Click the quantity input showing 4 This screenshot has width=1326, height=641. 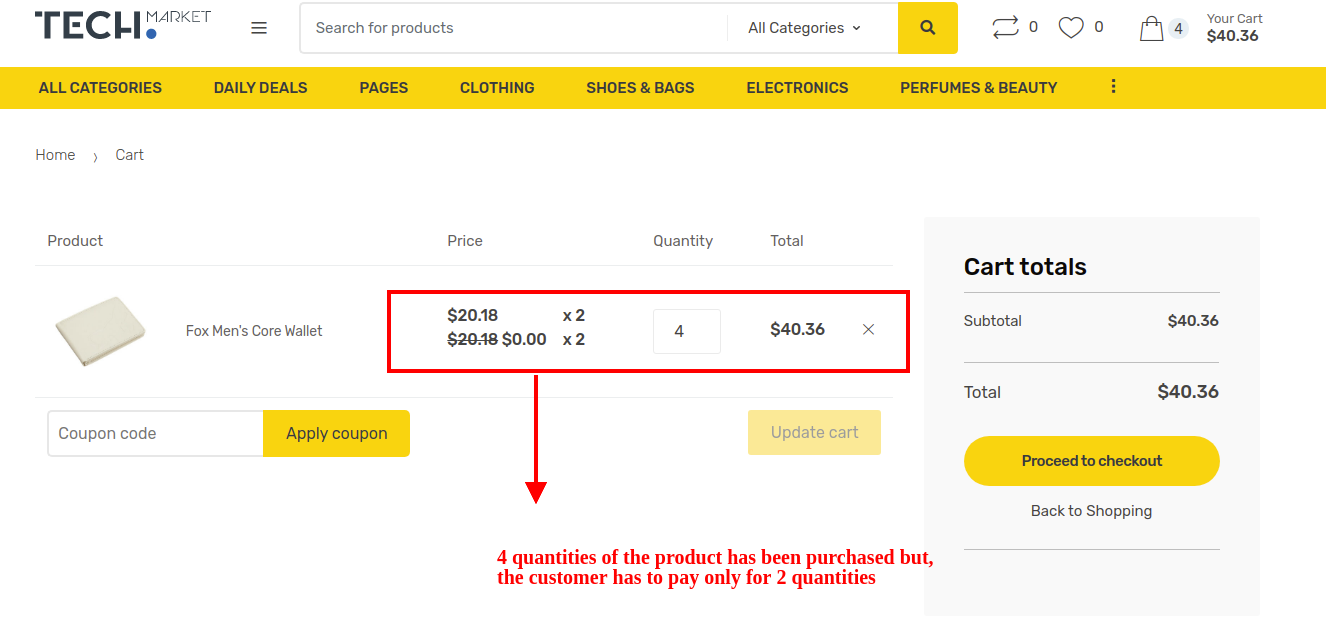[687, 330]
